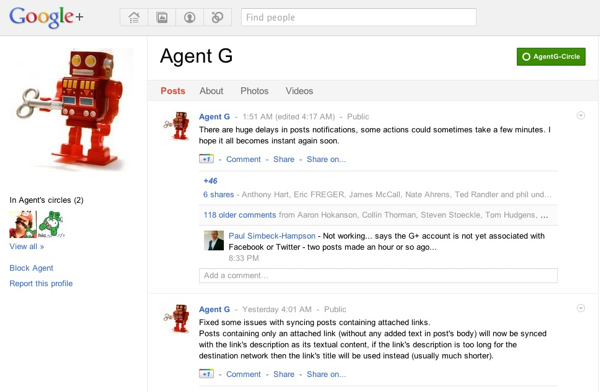Click the Agent G profile heading
The width and height of the screenshot is (600, 392).
[x=196, y=56]
